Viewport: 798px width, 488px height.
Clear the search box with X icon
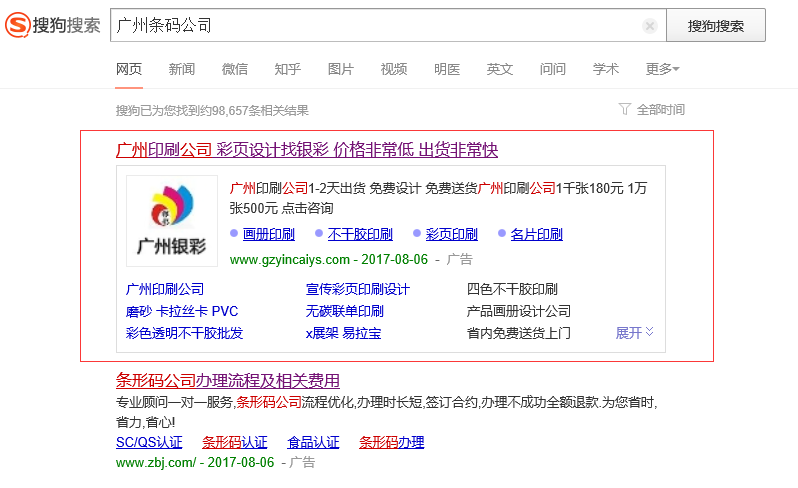pos(650,26)
